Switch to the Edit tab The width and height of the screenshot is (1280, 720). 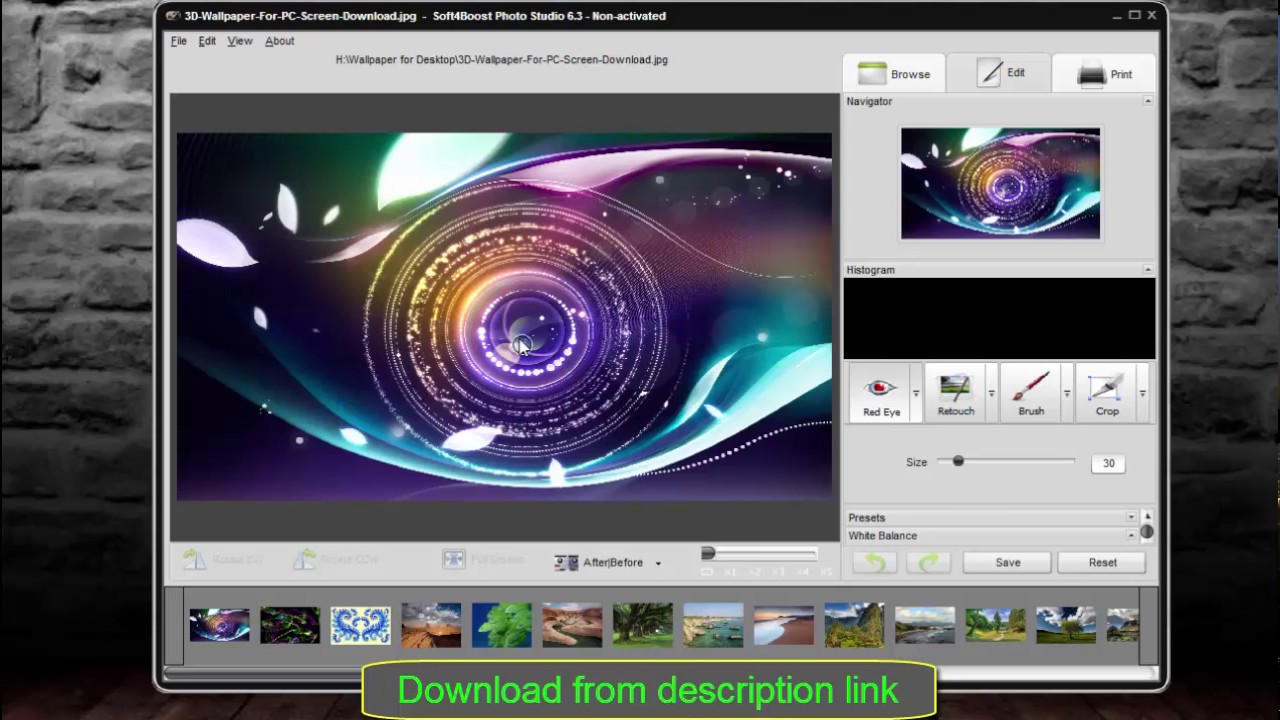[x=1000, y=73]
